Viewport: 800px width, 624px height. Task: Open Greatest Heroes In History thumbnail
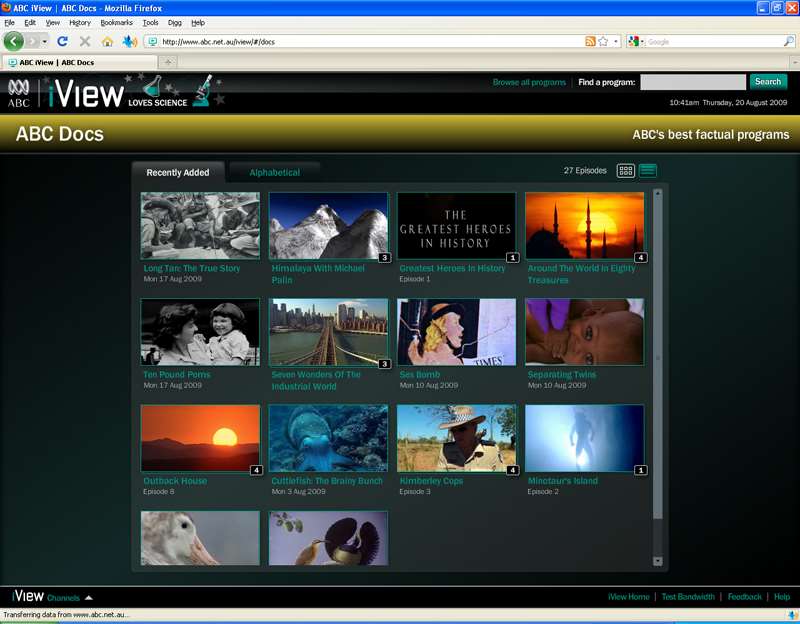tap(456, 225)
